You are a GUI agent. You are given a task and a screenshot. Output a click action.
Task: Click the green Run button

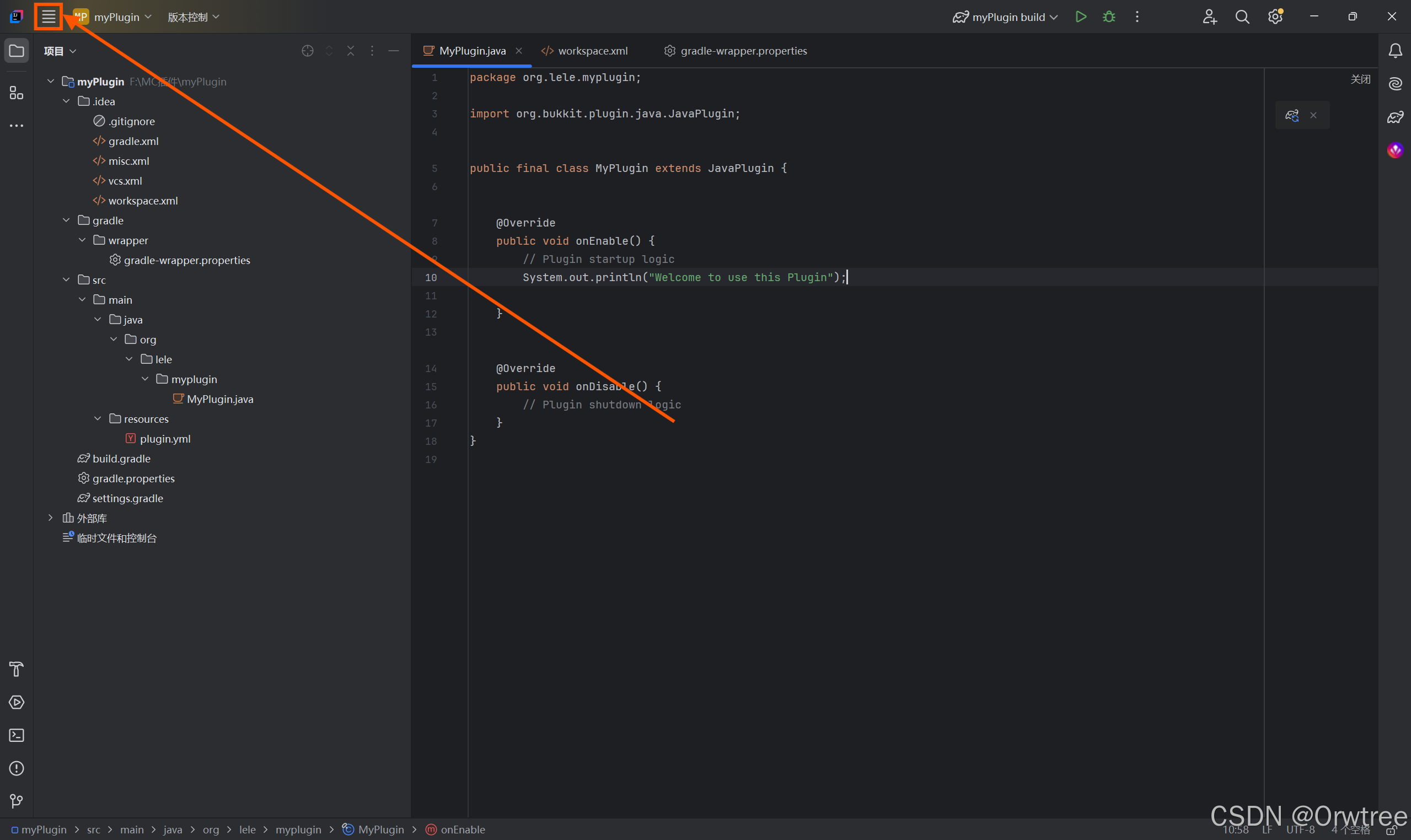point(1080,17)
